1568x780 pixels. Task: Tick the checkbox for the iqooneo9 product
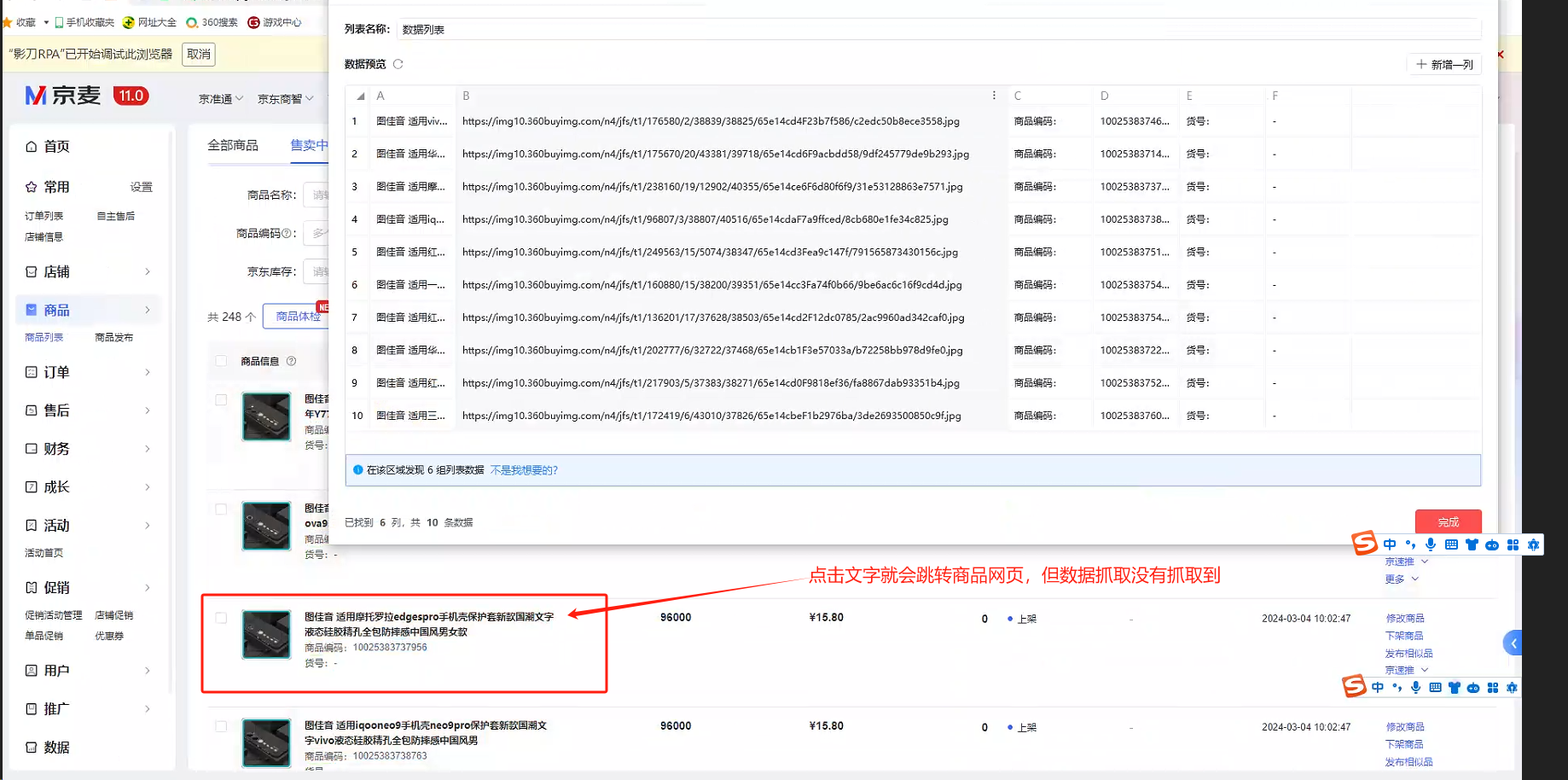pyautogui.click(x=221, y=726)
